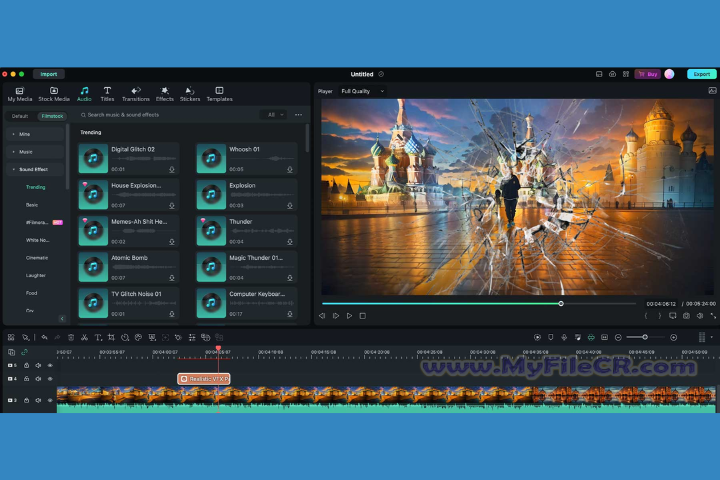The height and width of the screenshot is (480, 720).
Task: Open the Full Quality player dropdown
Action: (x=362, y=91)
